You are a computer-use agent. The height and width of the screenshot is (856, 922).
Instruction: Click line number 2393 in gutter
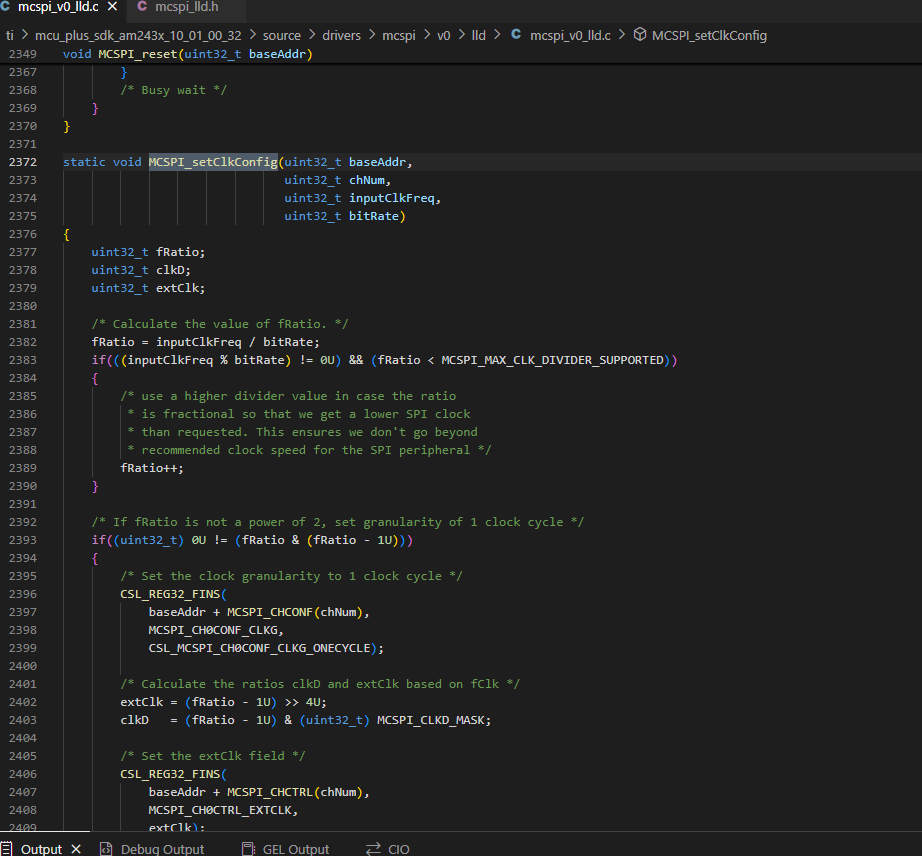pos(23,540)
